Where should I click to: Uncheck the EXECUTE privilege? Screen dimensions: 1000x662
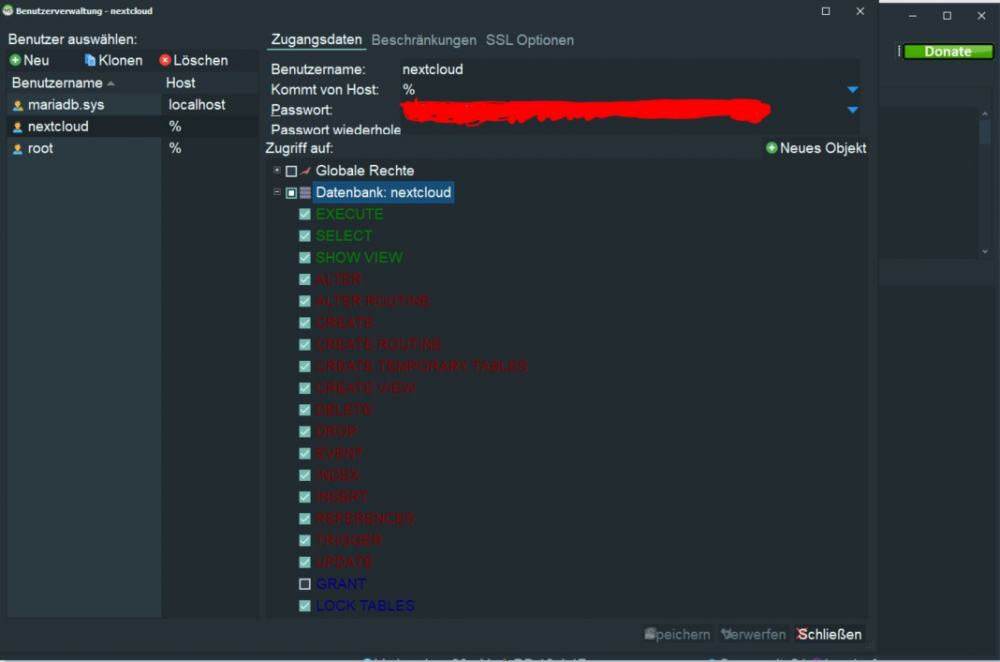point(305,214)
